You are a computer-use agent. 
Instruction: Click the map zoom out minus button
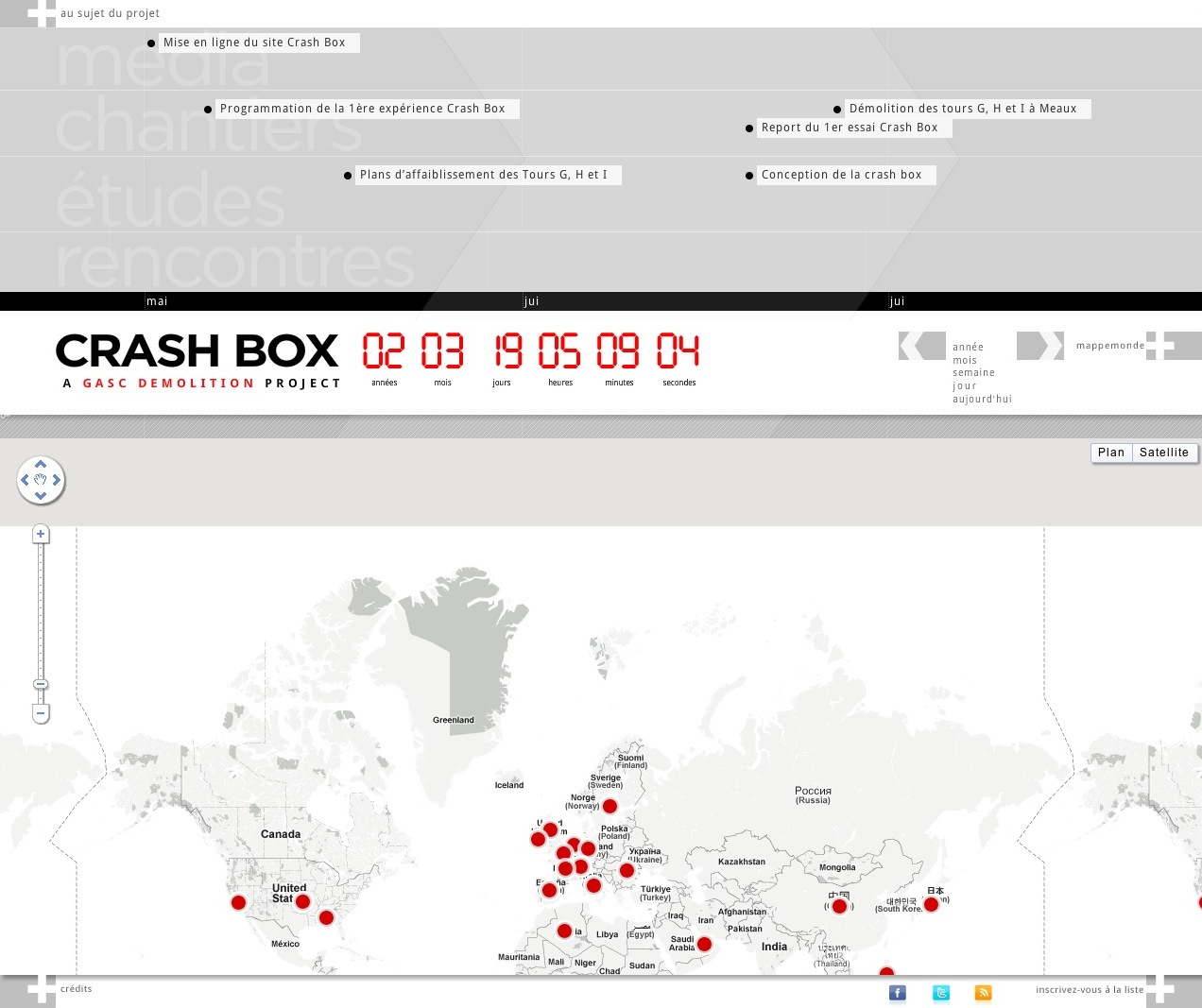click(x=41, y=713)
